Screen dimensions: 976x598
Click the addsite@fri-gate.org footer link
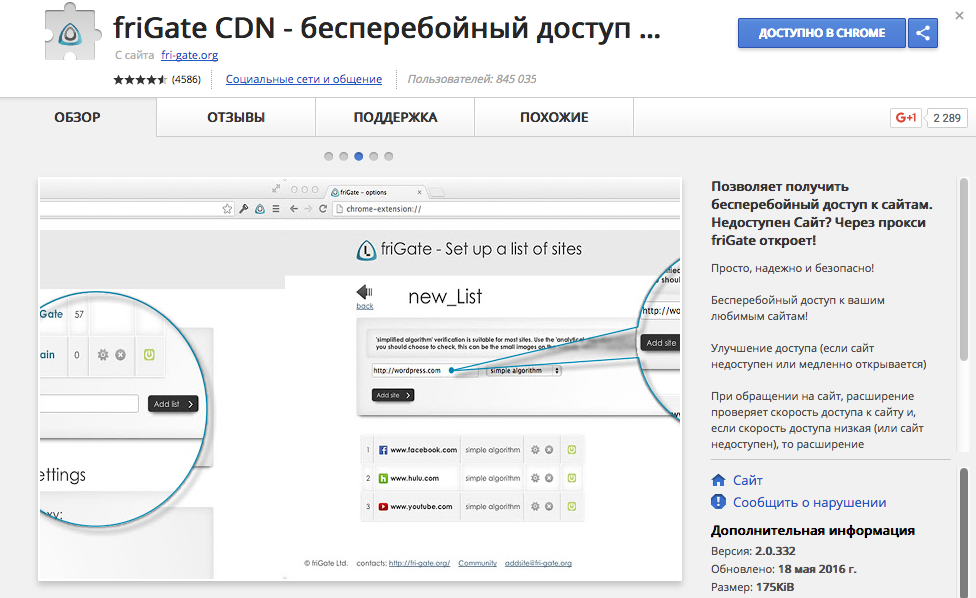click(x=538, y=563)
